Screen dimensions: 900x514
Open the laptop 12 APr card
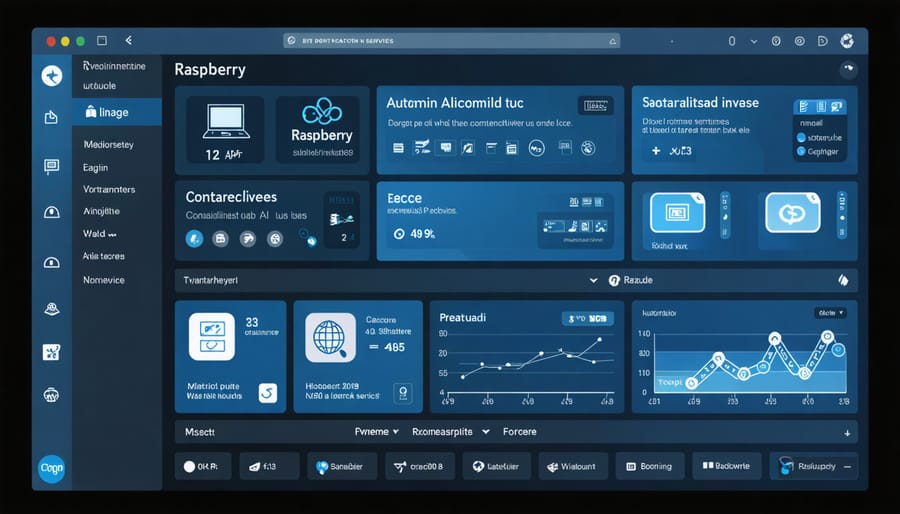click(227, 130)
